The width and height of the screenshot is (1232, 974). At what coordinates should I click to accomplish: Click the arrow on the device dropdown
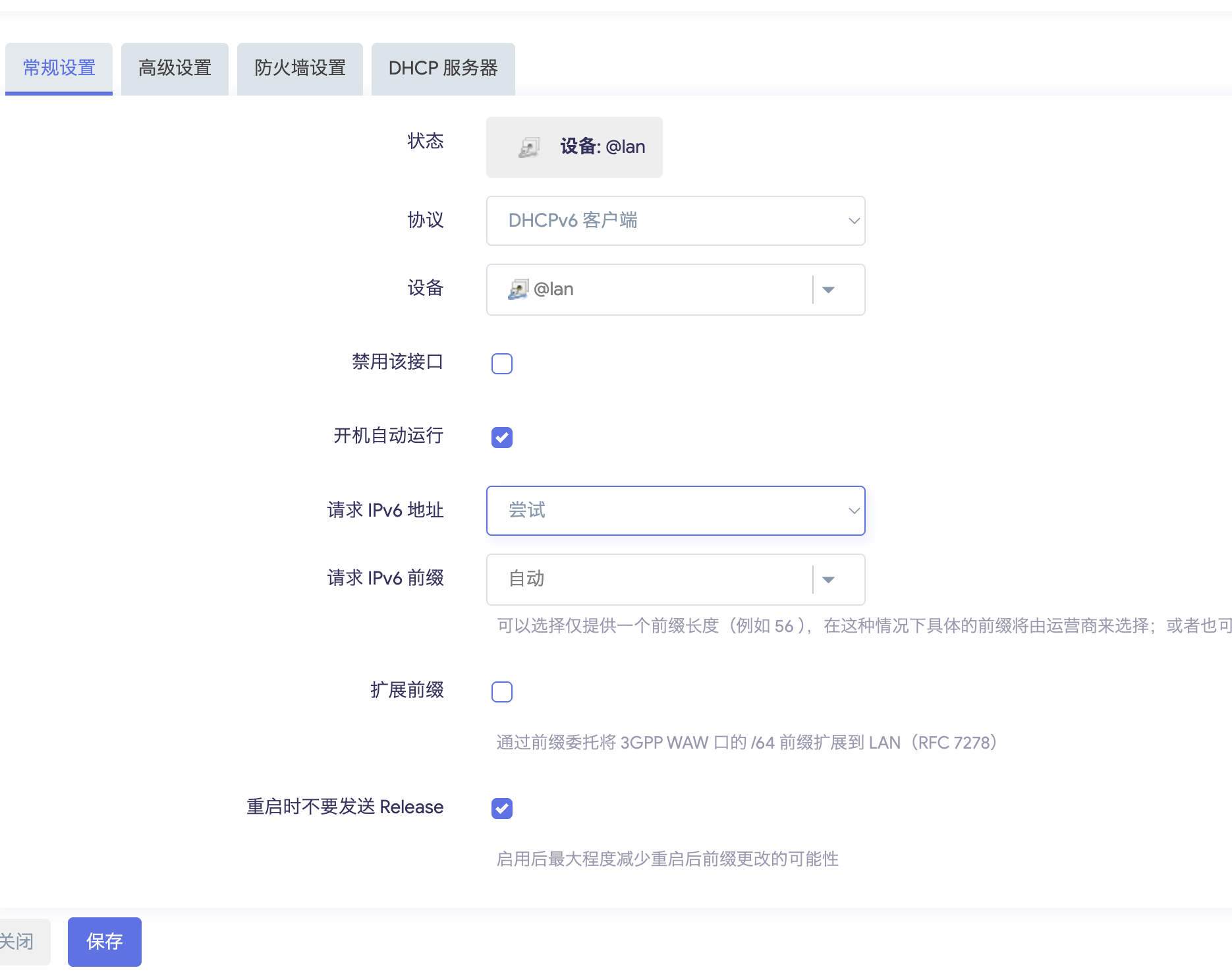(x=828, y=290)
